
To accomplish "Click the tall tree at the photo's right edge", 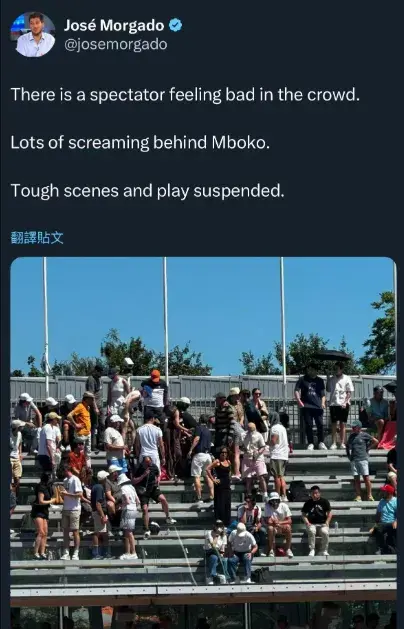I will (381, 333).
